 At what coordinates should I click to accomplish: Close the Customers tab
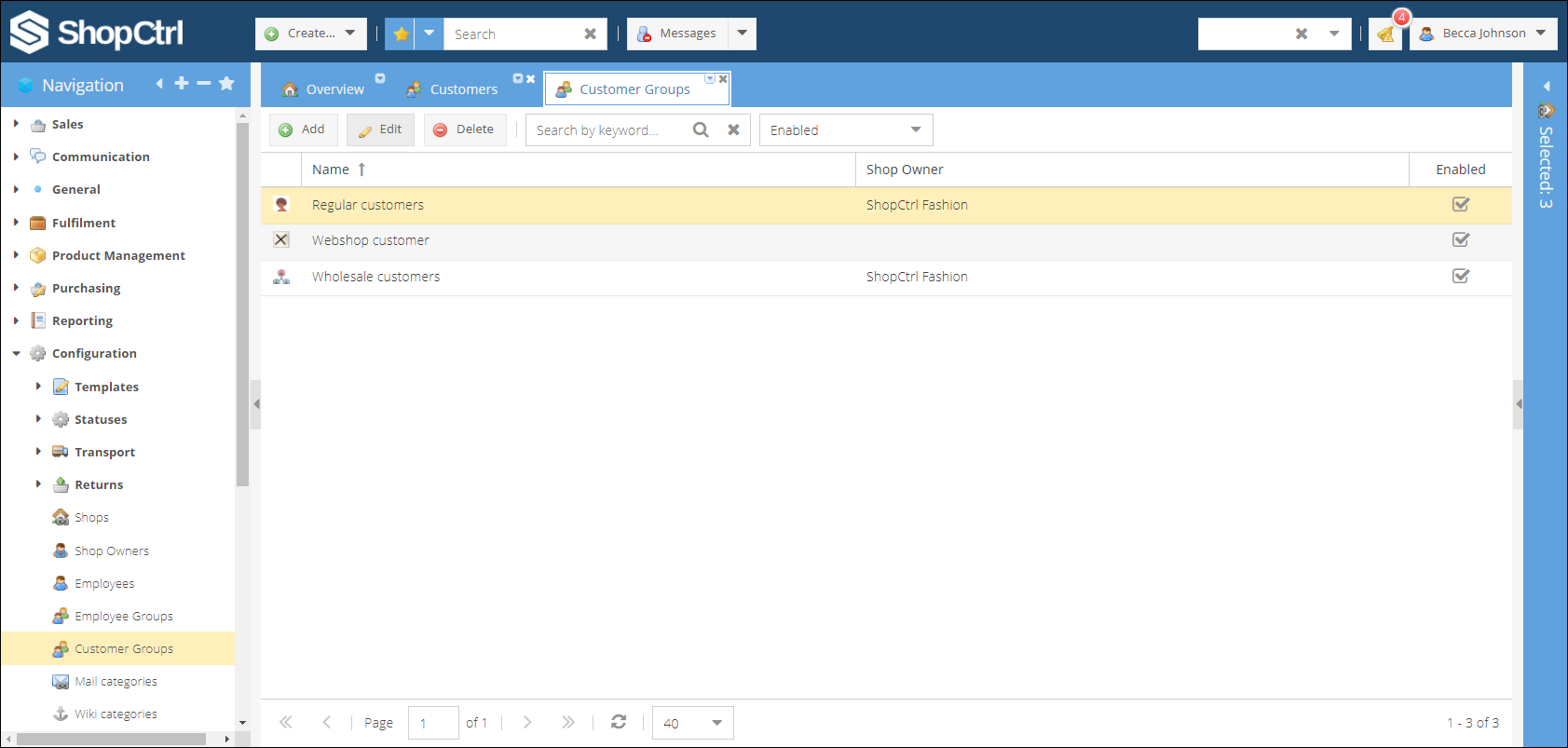click(530, 79)
